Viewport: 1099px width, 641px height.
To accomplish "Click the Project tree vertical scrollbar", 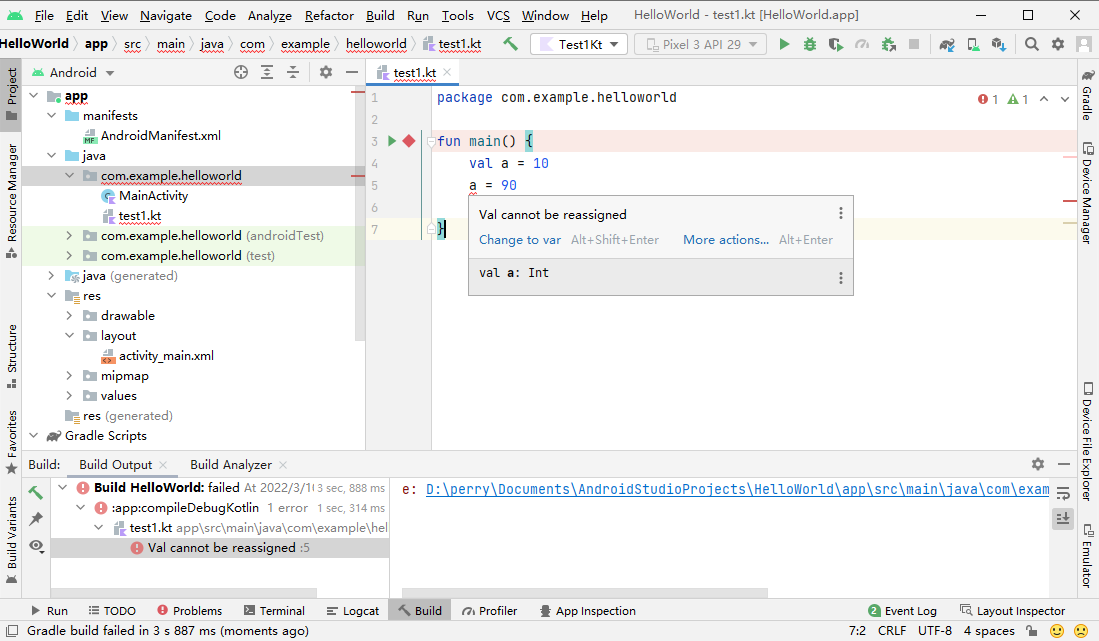I will point(360,214).
